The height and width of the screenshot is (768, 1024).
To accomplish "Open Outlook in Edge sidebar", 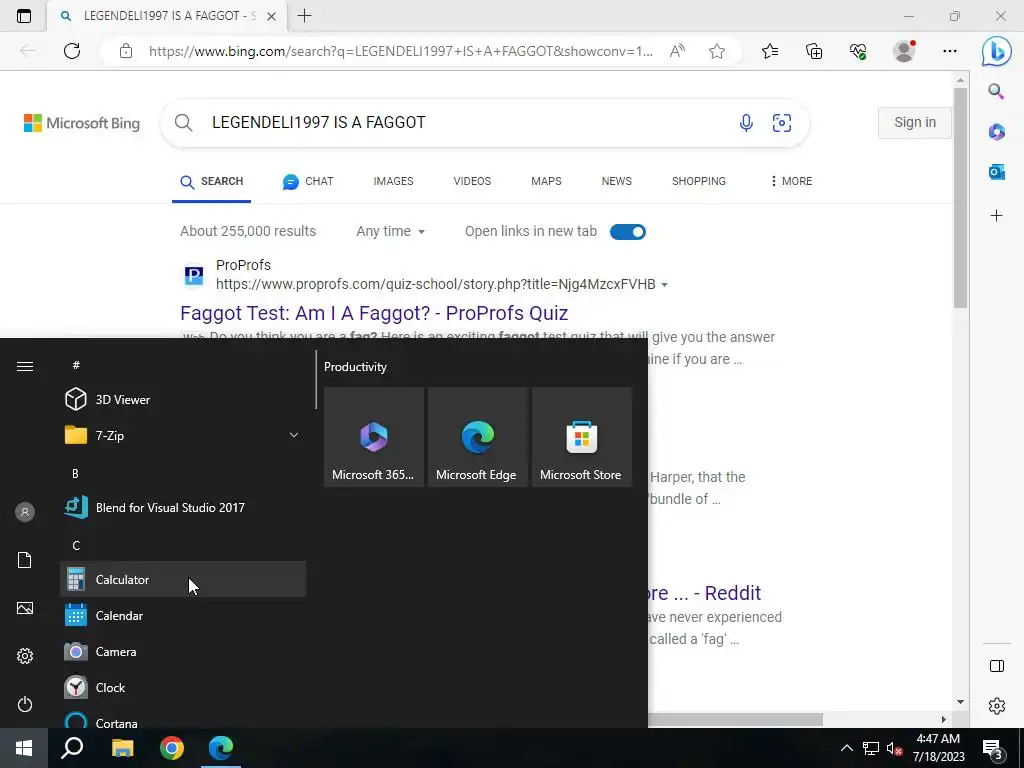I will point(997,172).
